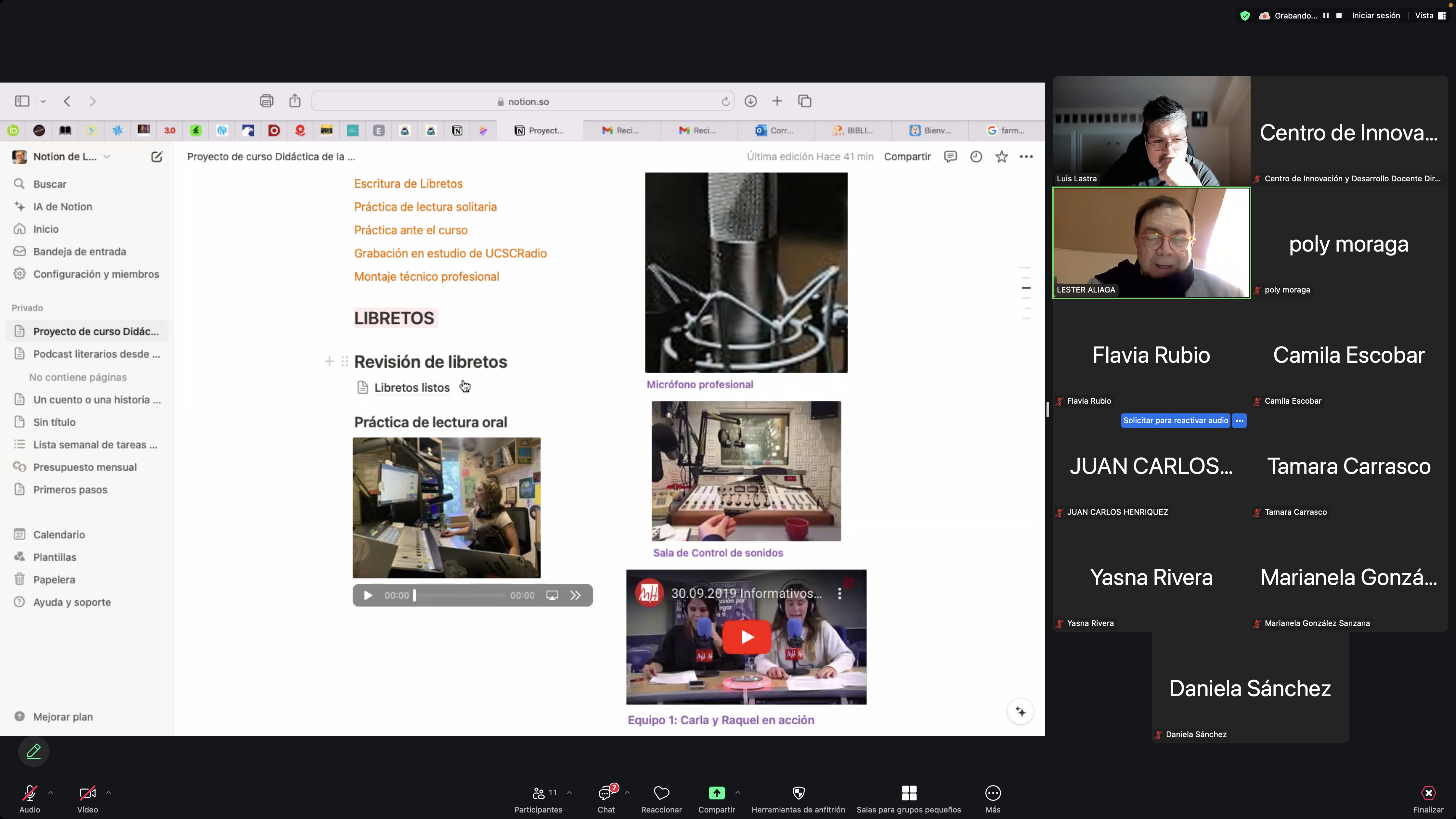Open audio options arrow next to Audio
Image resolution: width=1456 pixels, height=819 pixels.
click(51, 792)
